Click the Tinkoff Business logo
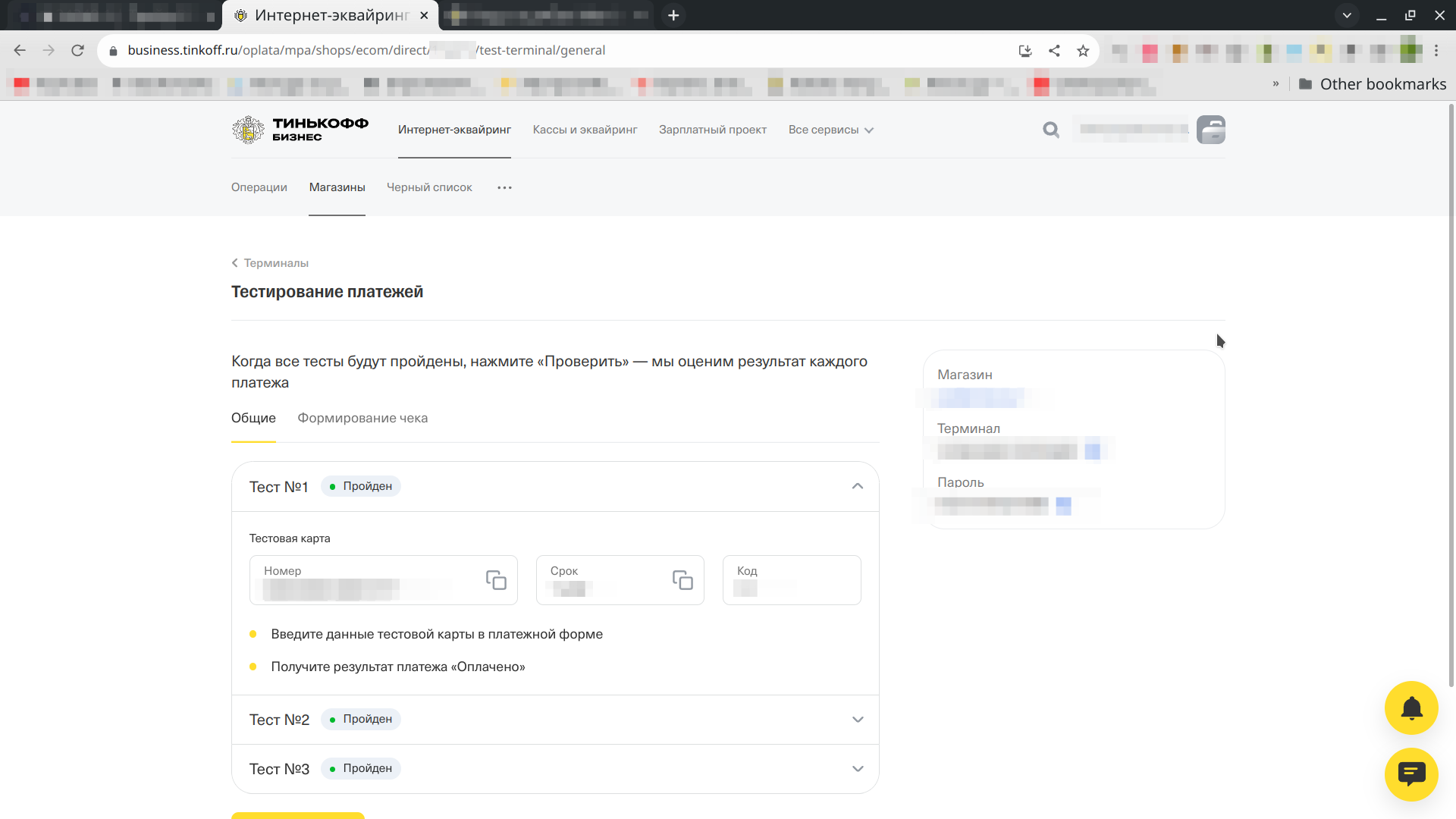 pyautogui.click(x=300, y=130)
